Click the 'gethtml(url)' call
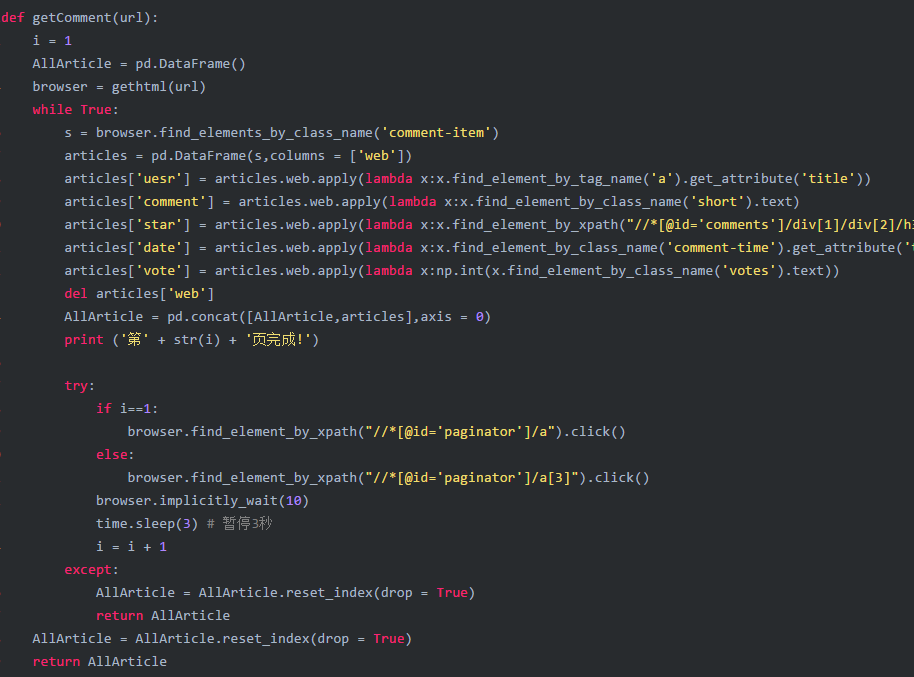 159,87
